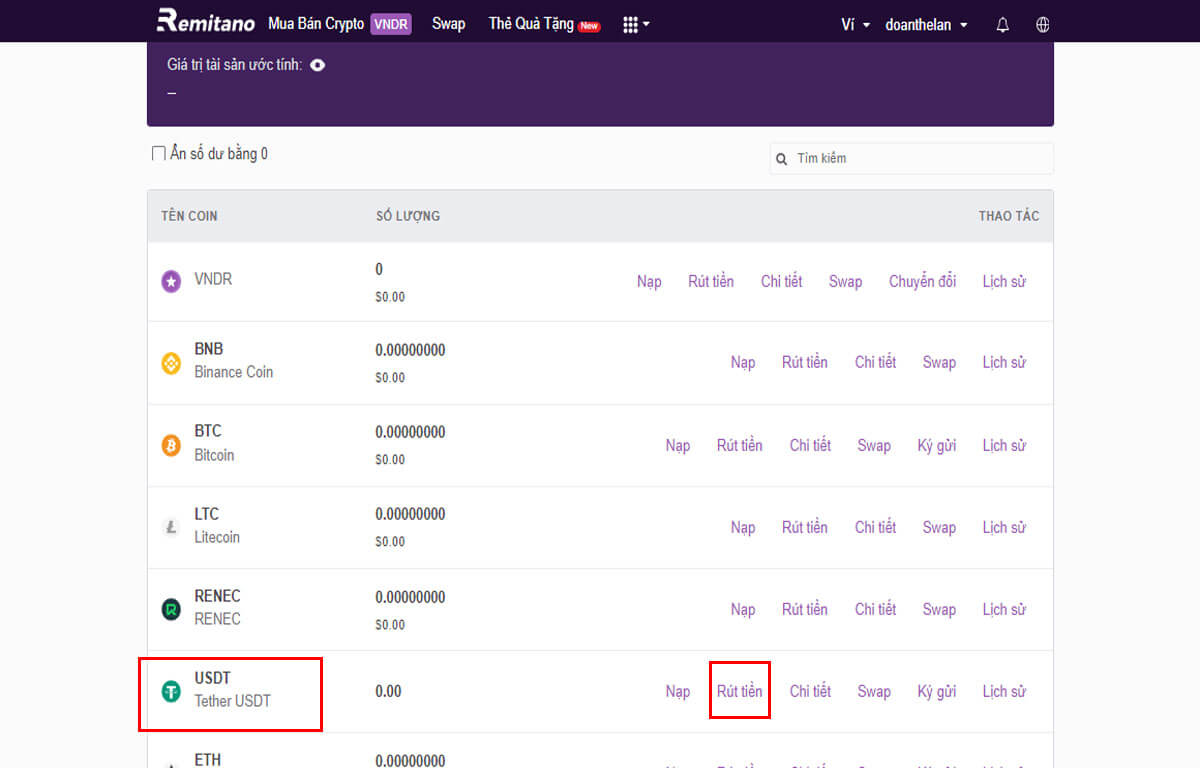Click the Remitano logo

click(x=207, y=22)
